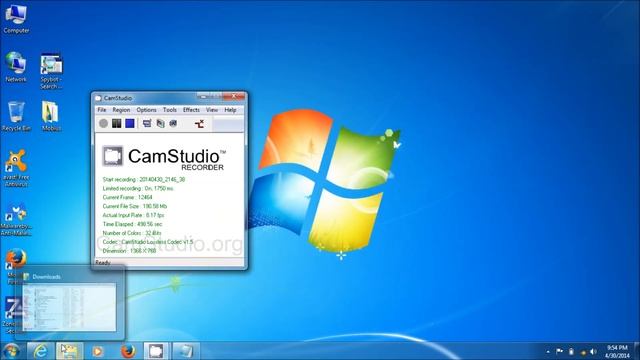640x360 pixels.
Task: Click the third view icon before red icon
Action: tap(173, 123)
